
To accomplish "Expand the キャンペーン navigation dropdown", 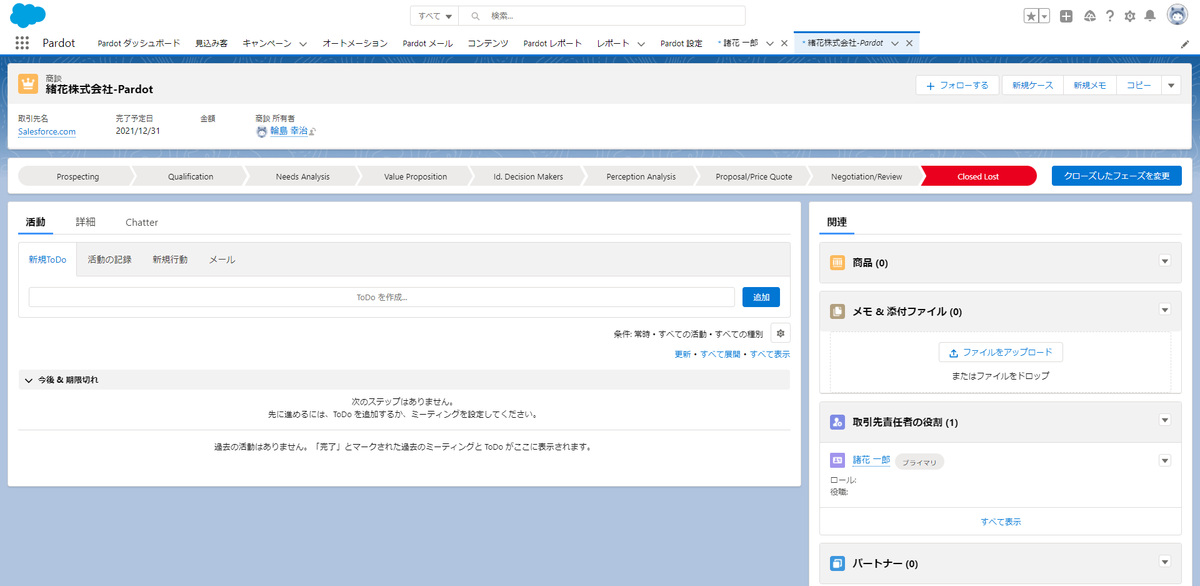I will [x=303, y=44].
